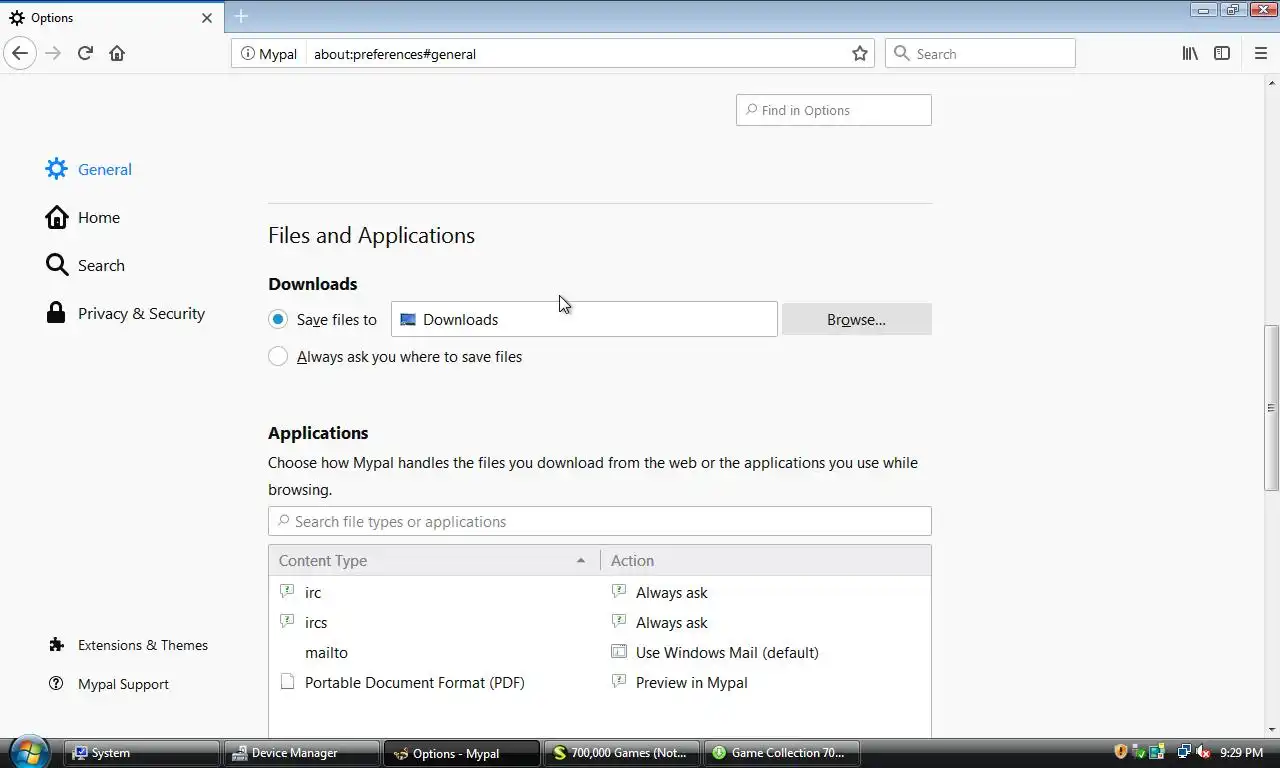Select the irc content type row

pos(600,592)
